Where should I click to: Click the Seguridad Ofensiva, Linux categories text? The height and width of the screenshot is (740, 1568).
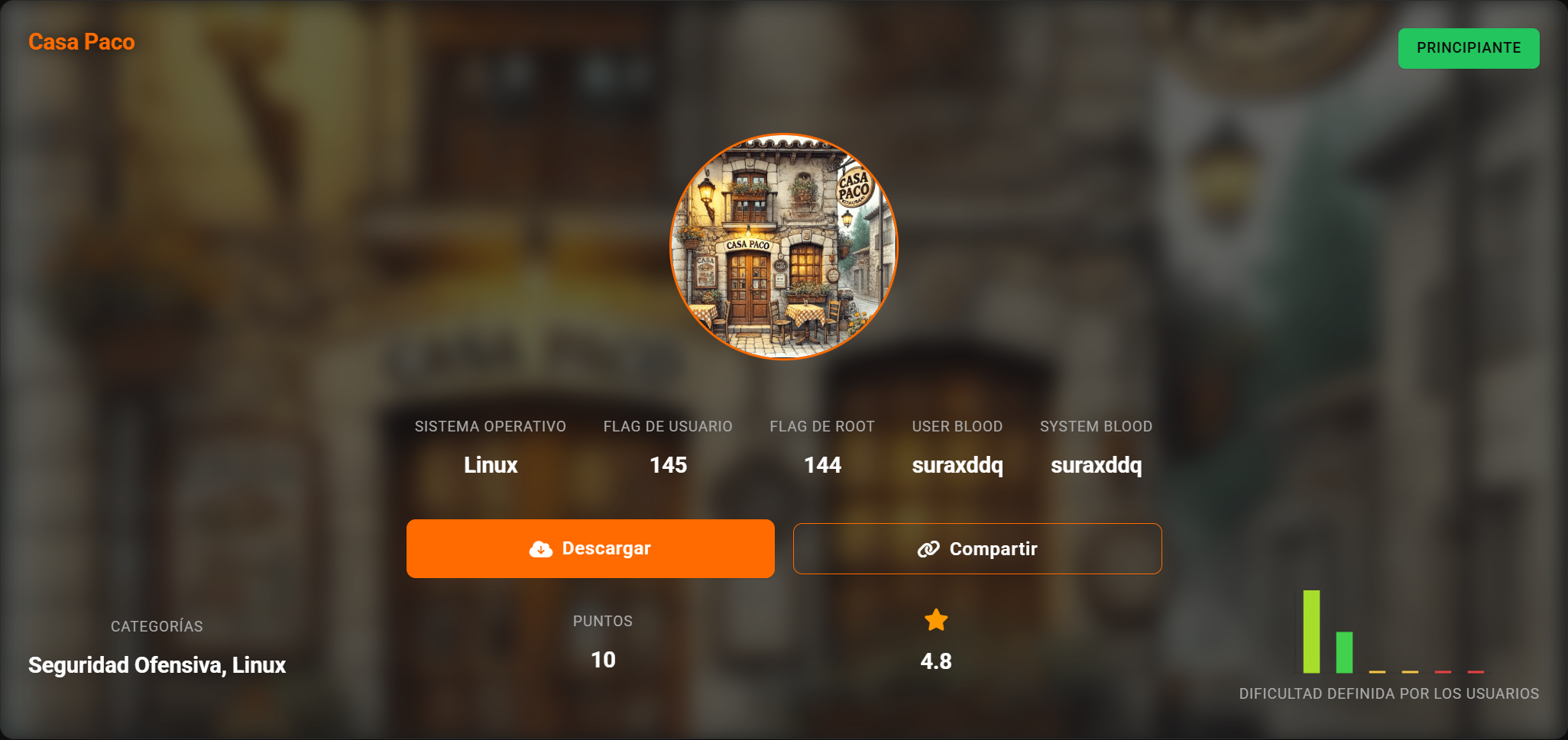157,665
